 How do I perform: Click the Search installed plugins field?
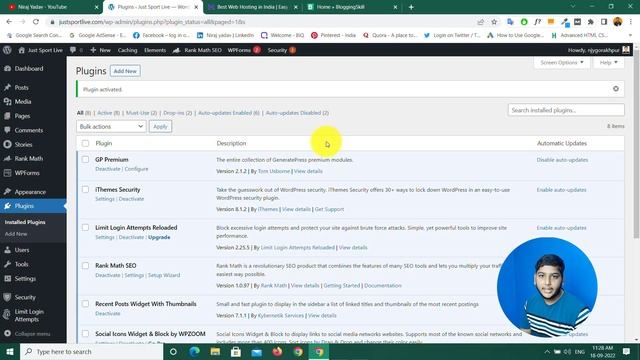566,110
